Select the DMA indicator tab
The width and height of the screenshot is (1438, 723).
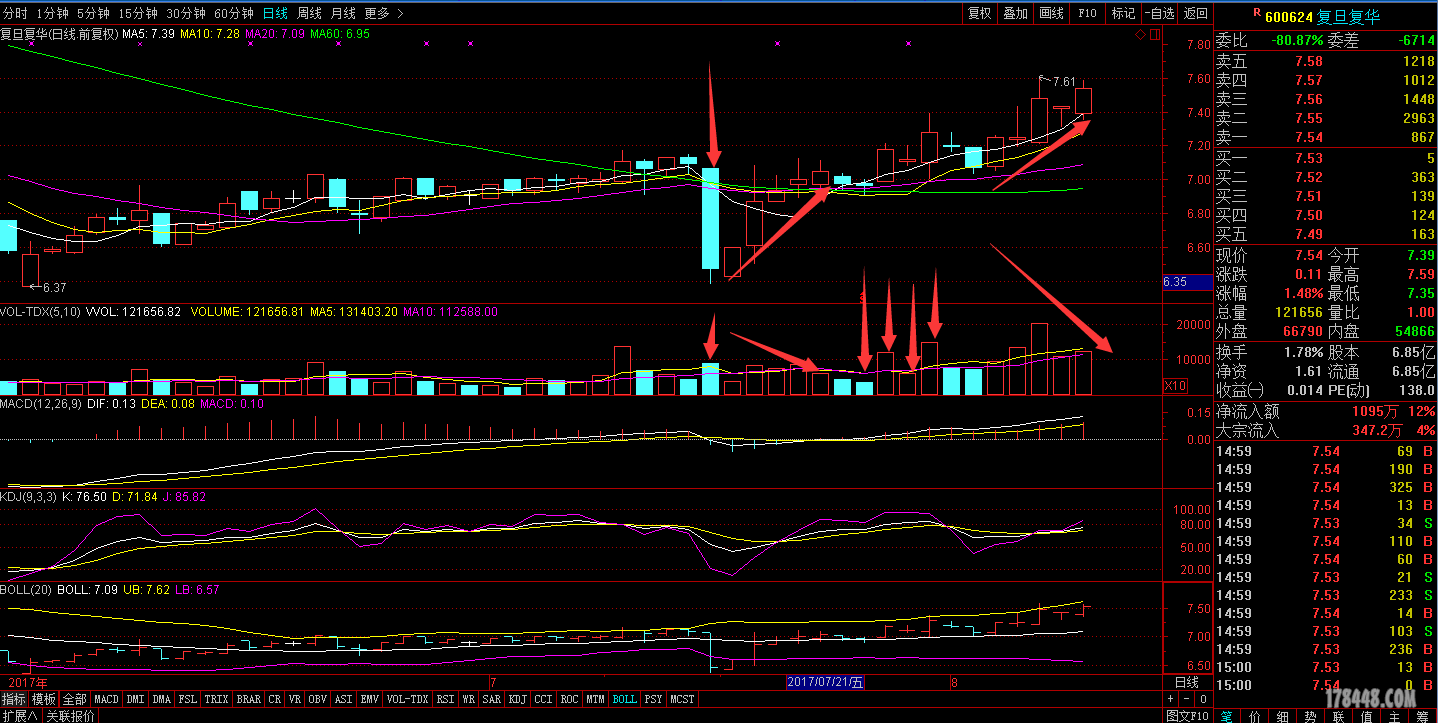click(162, 699)
